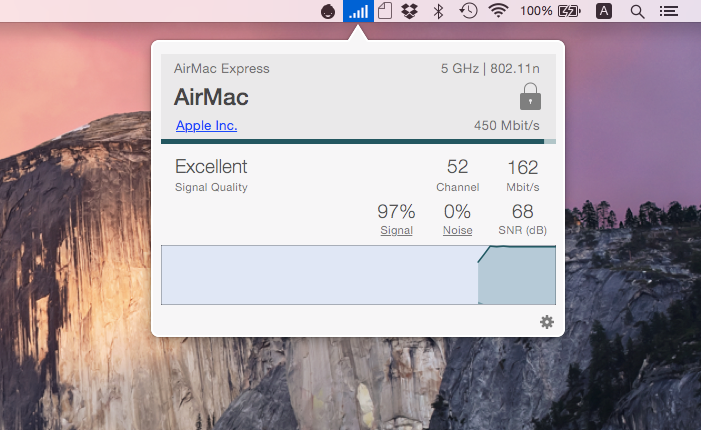Open the input source 'A' menu
701x430 pixels.
coord(604,11)
